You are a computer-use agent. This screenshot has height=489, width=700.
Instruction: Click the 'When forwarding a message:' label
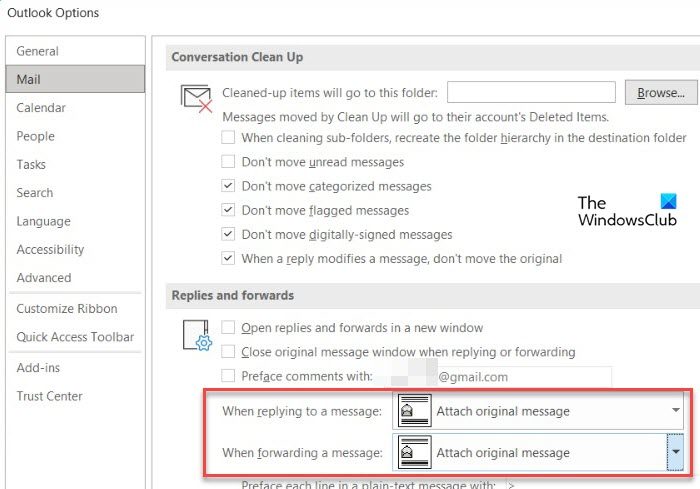302,453
